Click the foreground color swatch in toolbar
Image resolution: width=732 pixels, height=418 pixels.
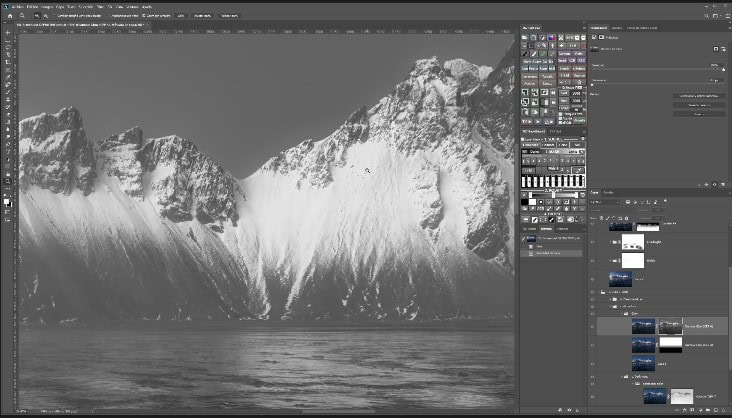(6, 201)
